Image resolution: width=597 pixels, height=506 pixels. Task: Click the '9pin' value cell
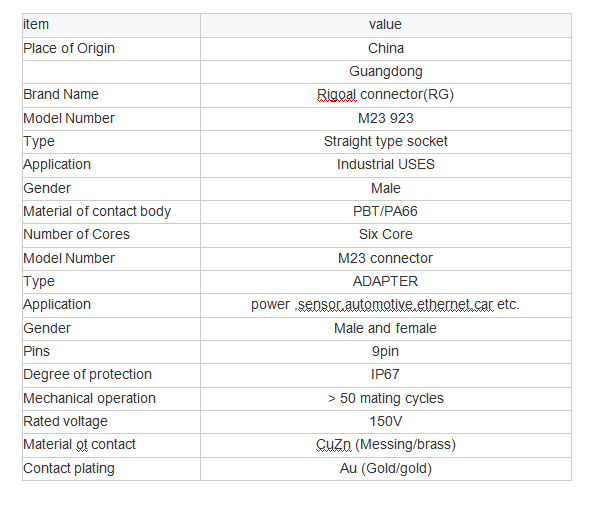[x=386, y=352]
